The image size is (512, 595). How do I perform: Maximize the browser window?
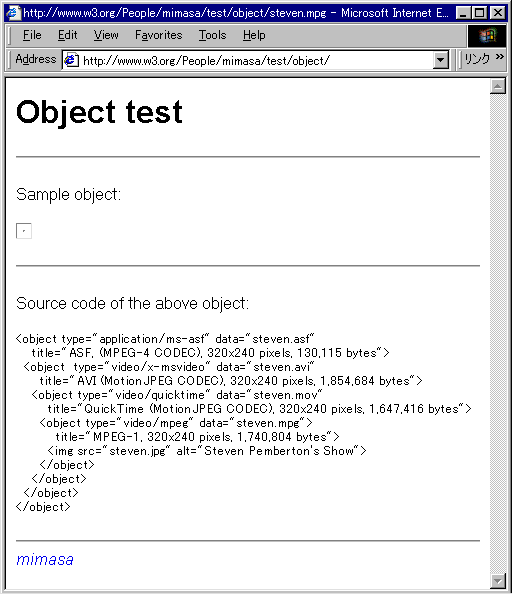click(x=479, y=13)
